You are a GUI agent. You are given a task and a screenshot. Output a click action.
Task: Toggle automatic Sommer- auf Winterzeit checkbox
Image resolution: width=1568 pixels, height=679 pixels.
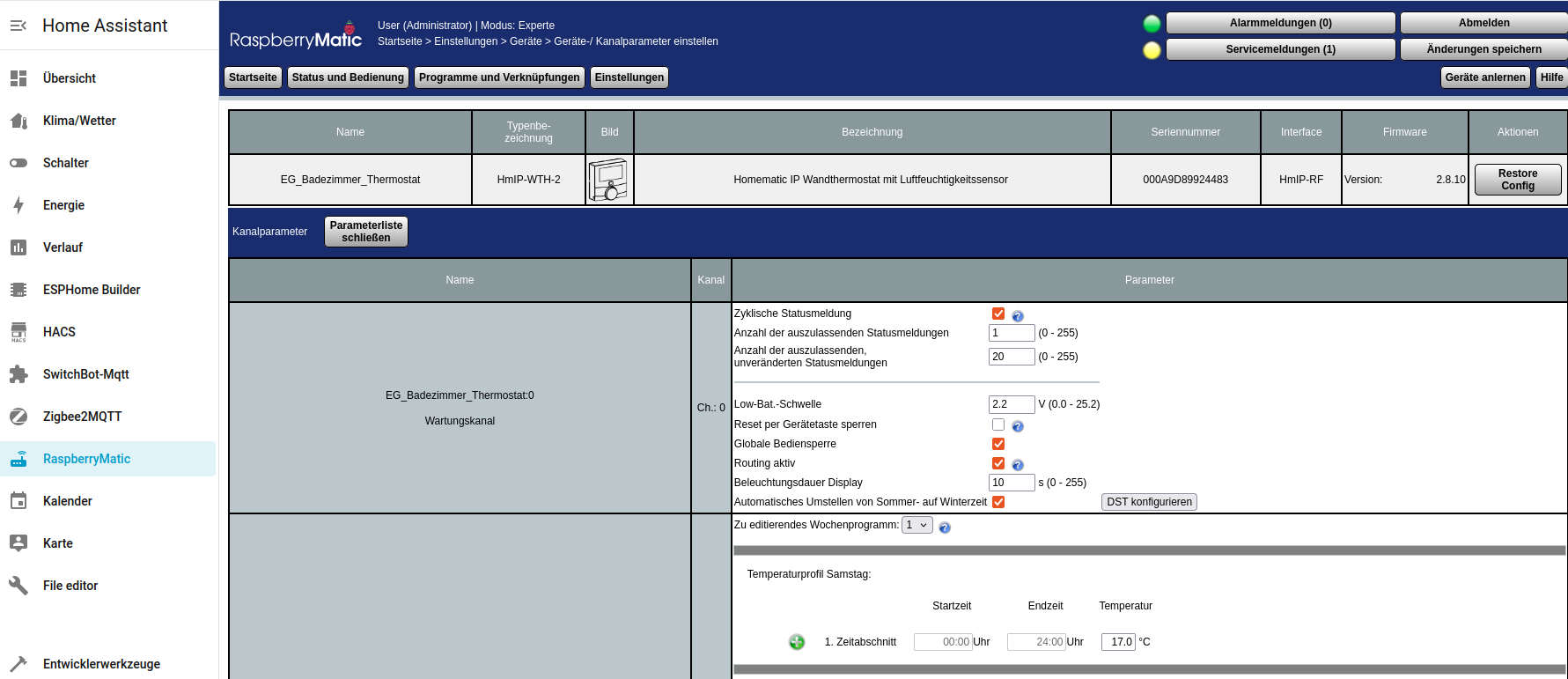click(997, 502)
